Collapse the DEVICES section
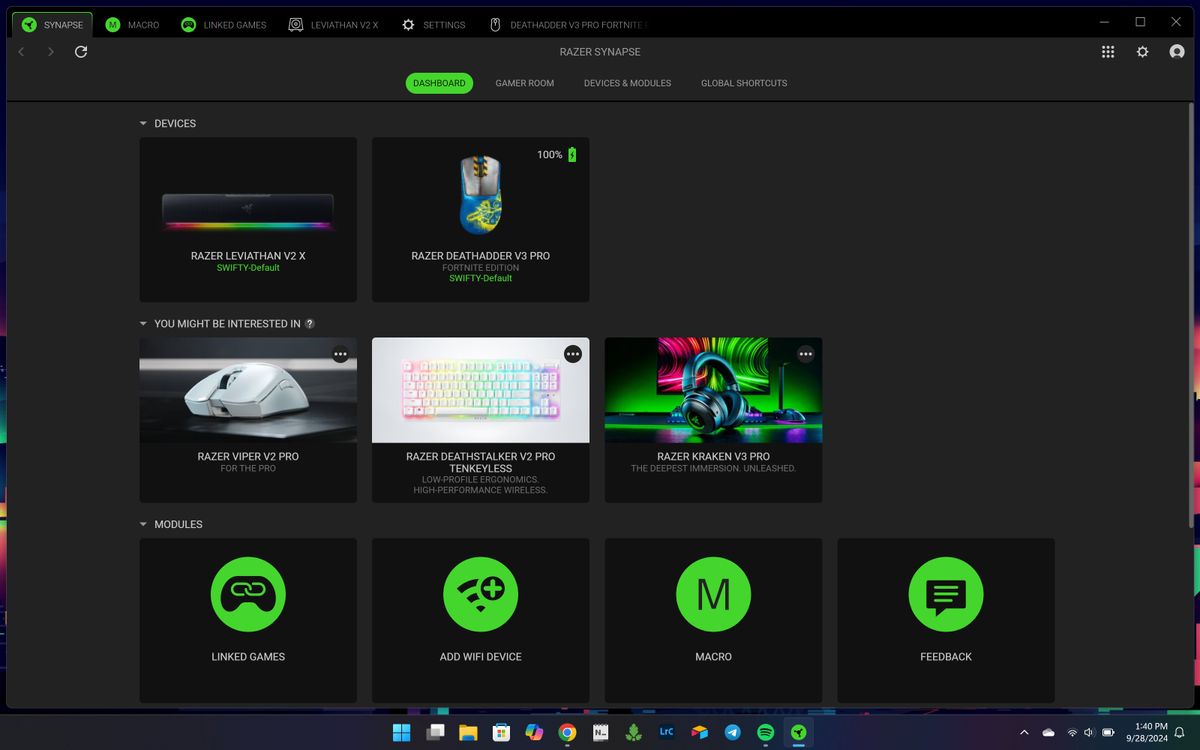This screenshot has height=750, width=1200. coord(142,123)
